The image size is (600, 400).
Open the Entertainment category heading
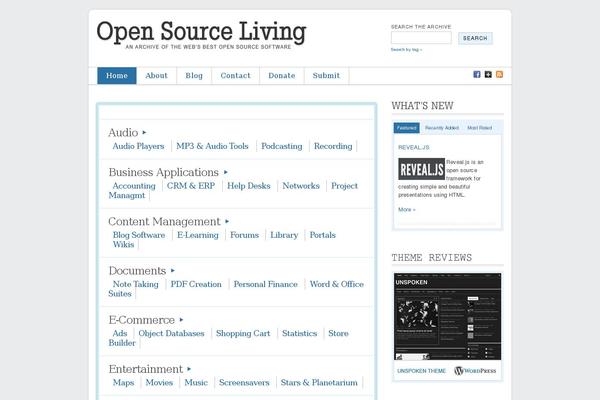tap(145, 369)
